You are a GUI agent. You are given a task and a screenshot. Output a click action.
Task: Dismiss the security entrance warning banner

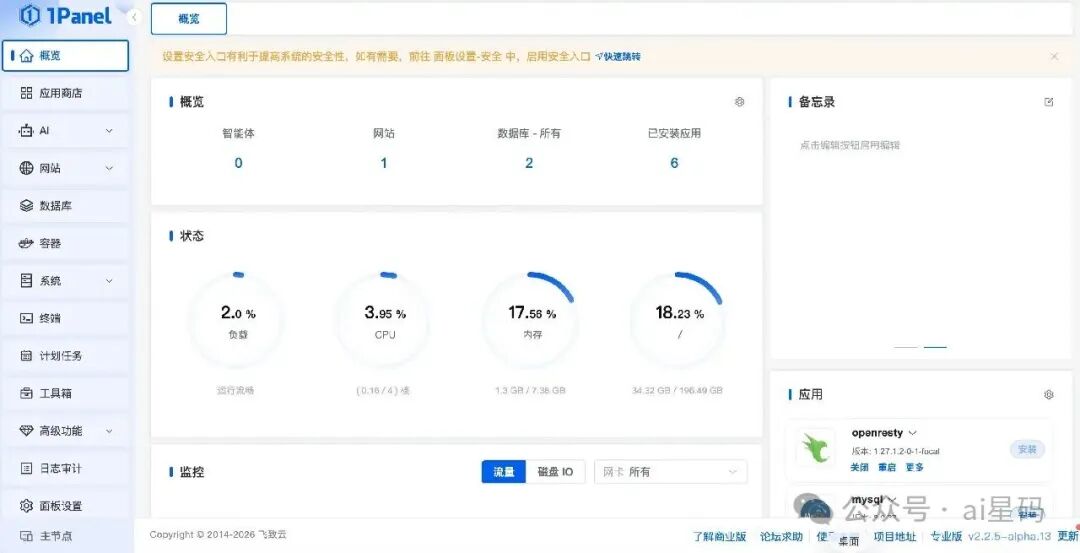pos(1055,56)
